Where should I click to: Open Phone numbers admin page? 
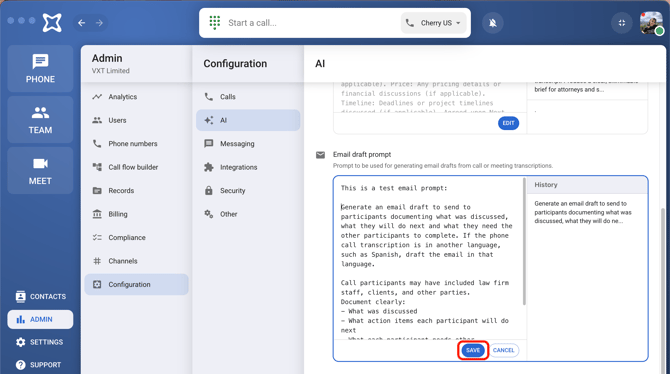pos(136,144)
